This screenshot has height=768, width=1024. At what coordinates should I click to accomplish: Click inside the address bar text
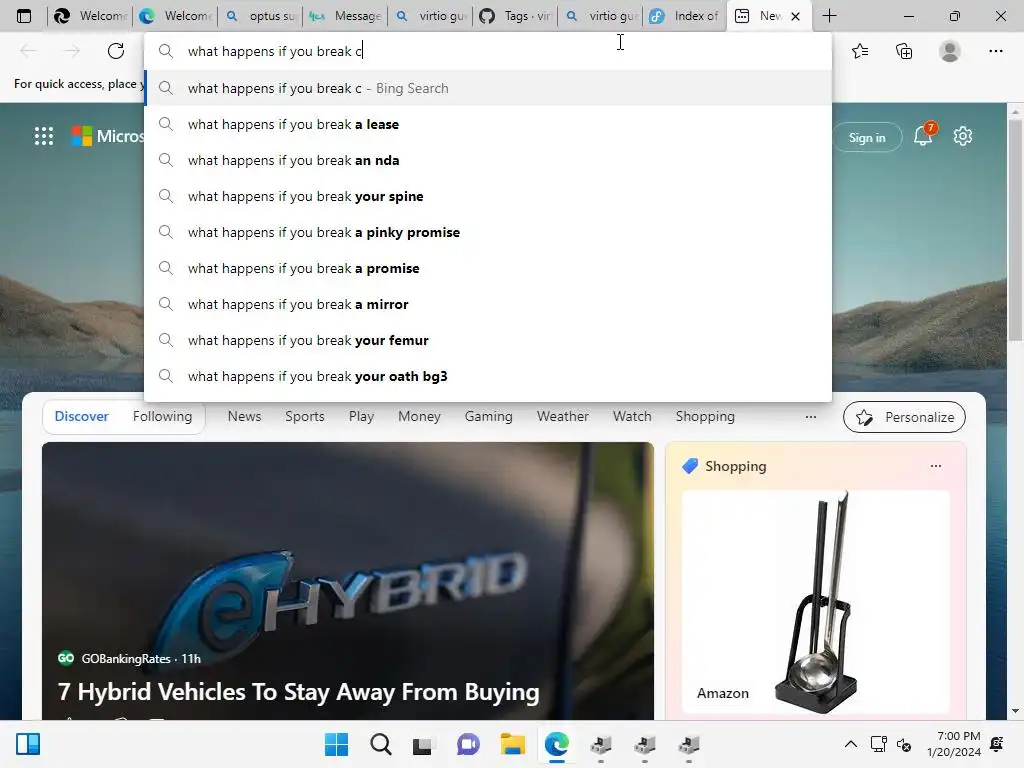click(x=275, y=51)
